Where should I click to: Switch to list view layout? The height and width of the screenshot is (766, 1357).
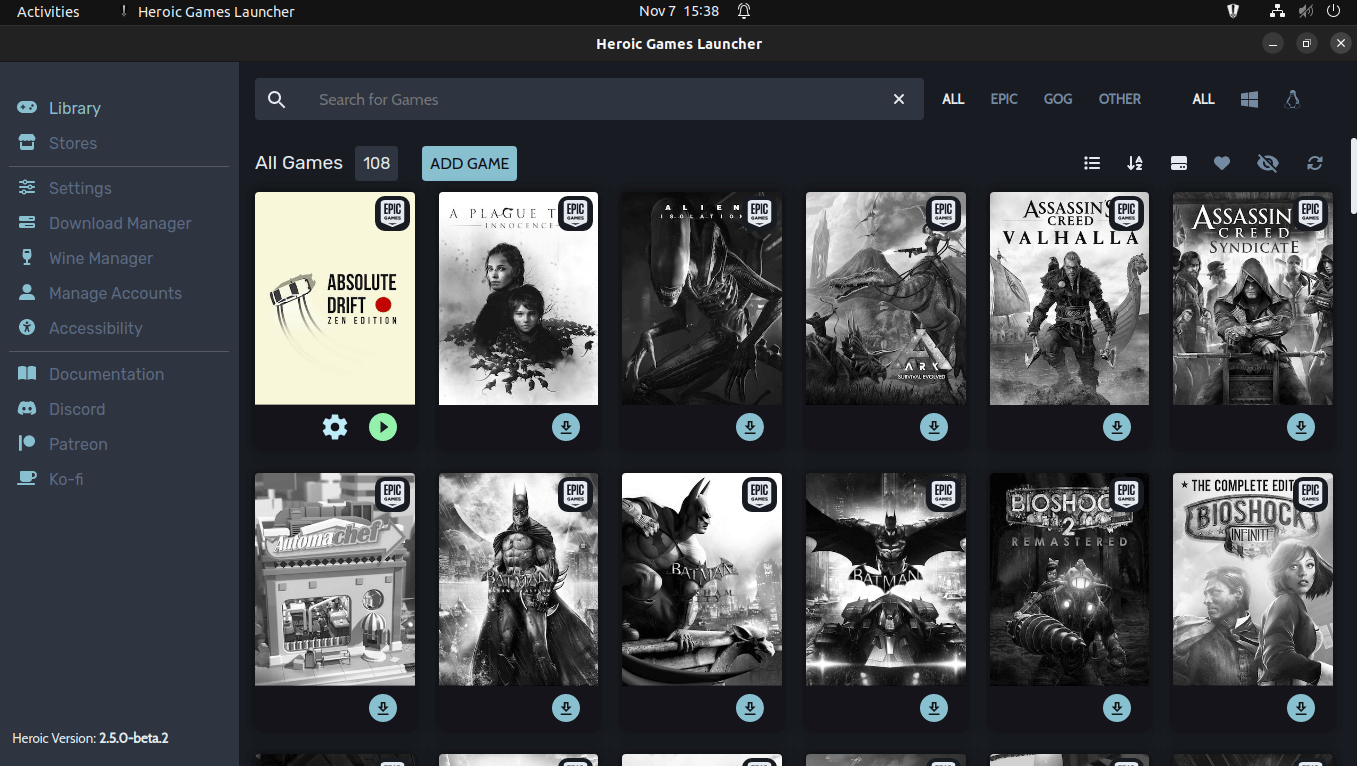[x=1091, y=163]
